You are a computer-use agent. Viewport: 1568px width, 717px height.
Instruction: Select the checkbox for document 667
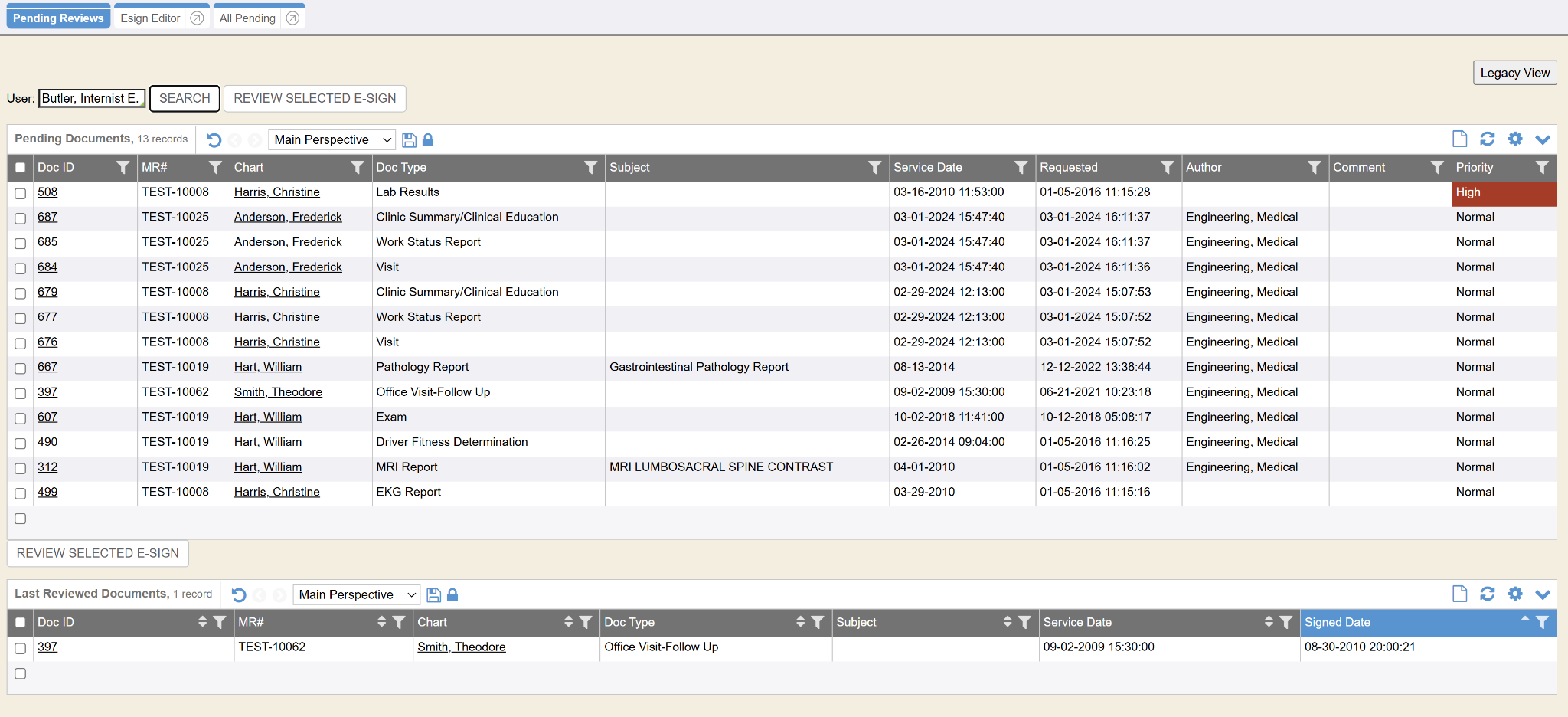coord(21,368)
